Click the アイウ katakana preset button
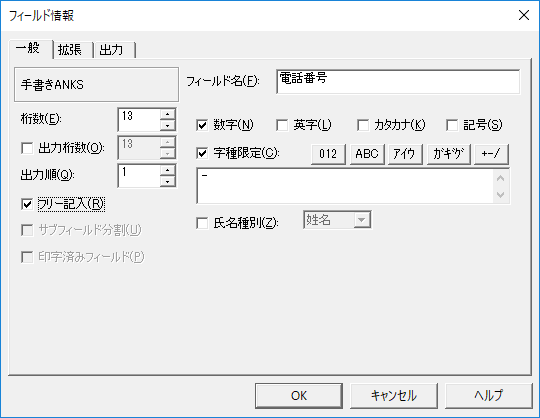 (x=405, y=154)
